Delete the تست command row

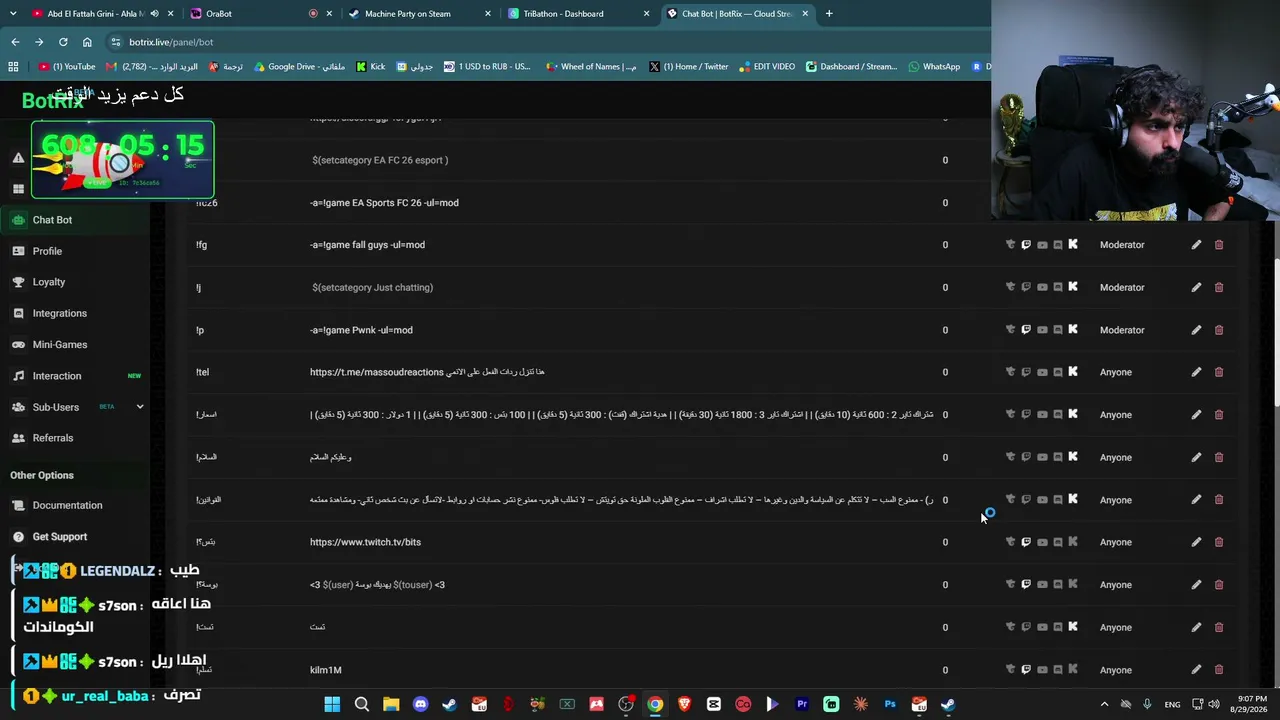pos(1219,627)
